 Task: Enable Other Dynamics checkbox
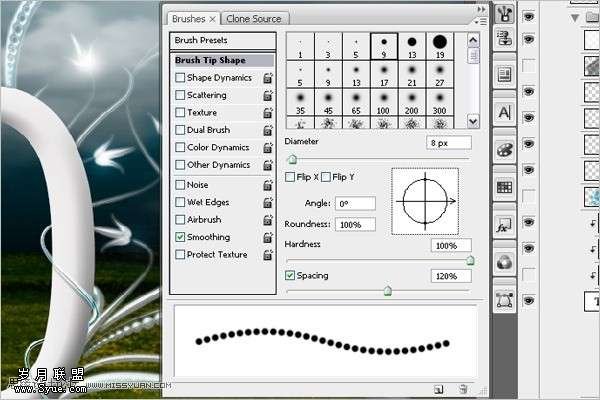coord(180,165)
